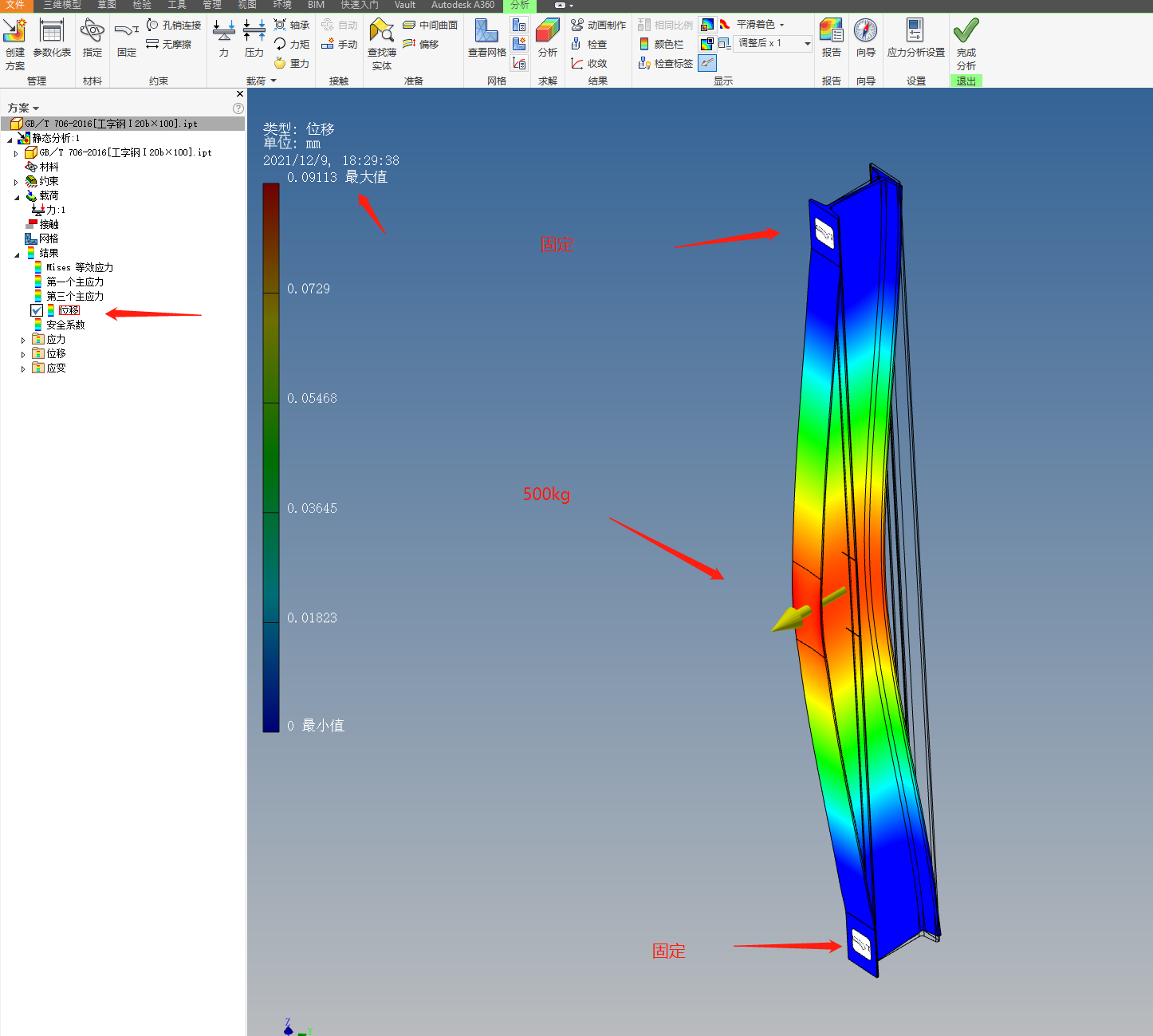The width and height of the screenshot is (1153, 1036).
Task: Collapse the 静态分析:1 tree node
Action: click(10, 139)
